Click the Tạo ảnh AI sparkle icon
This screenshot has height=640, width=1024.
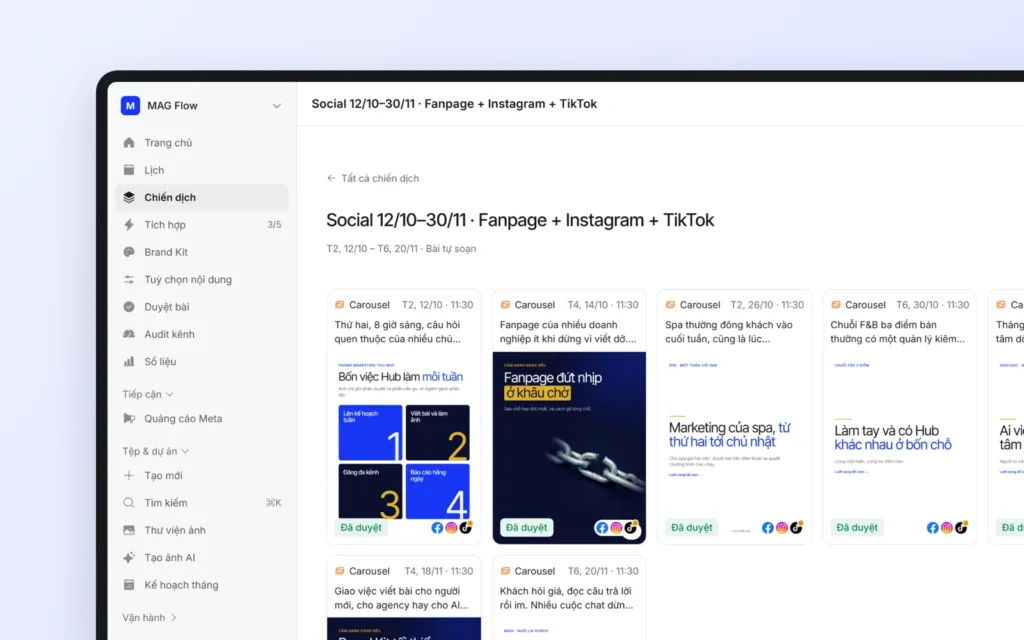(x=129, y=558)
